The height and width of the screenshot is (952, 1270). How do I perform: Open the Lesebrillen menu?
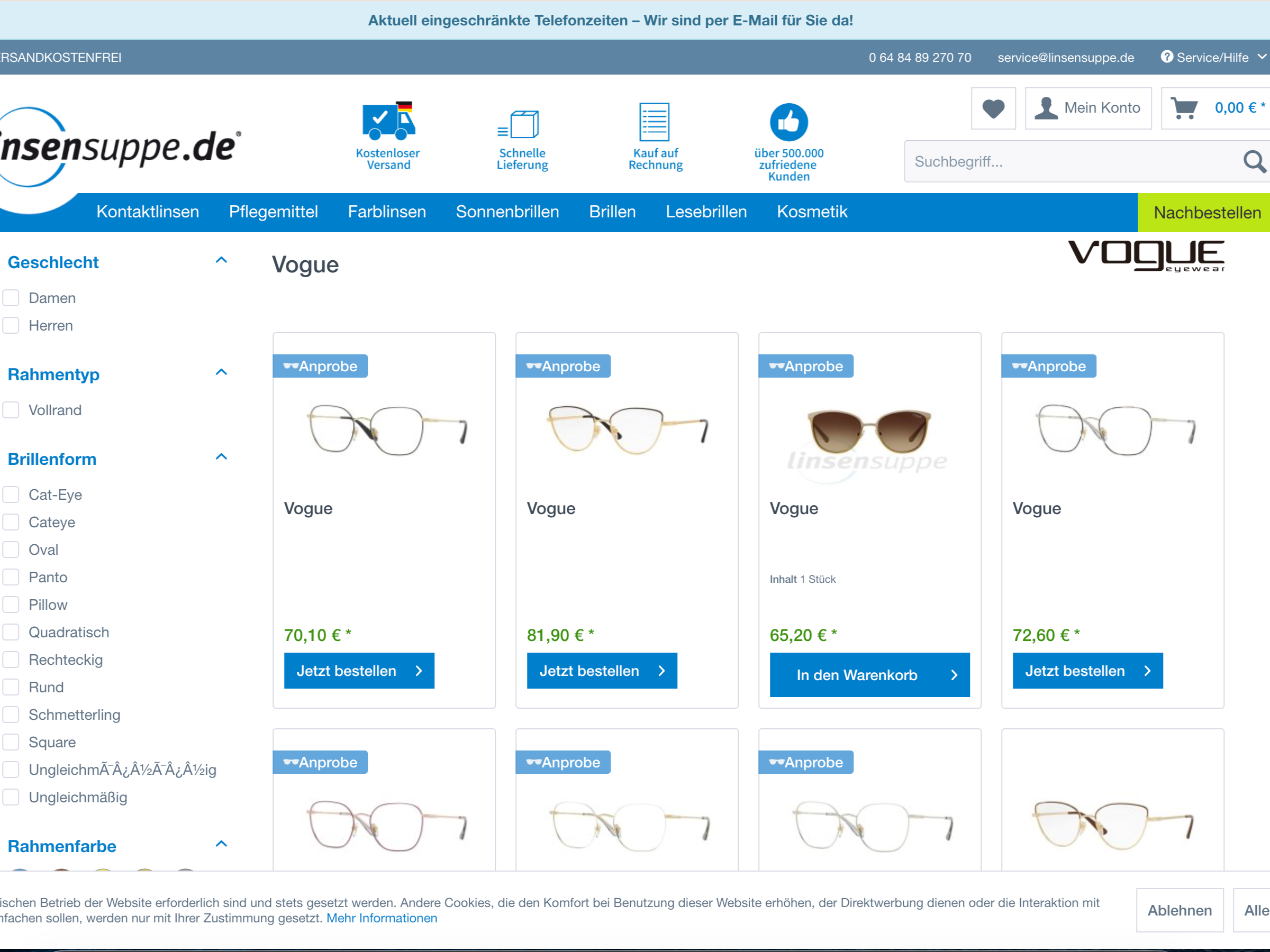(x=706, y=212)
